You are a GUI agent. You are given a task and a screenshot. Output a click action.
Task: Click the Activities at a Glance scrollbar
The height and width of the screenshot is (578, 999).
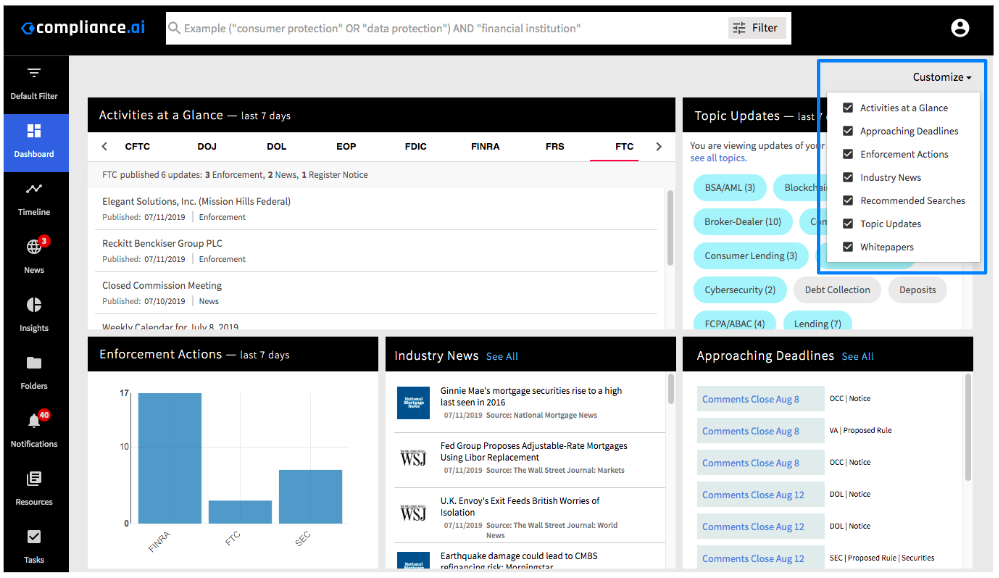(x=670, y=227)
